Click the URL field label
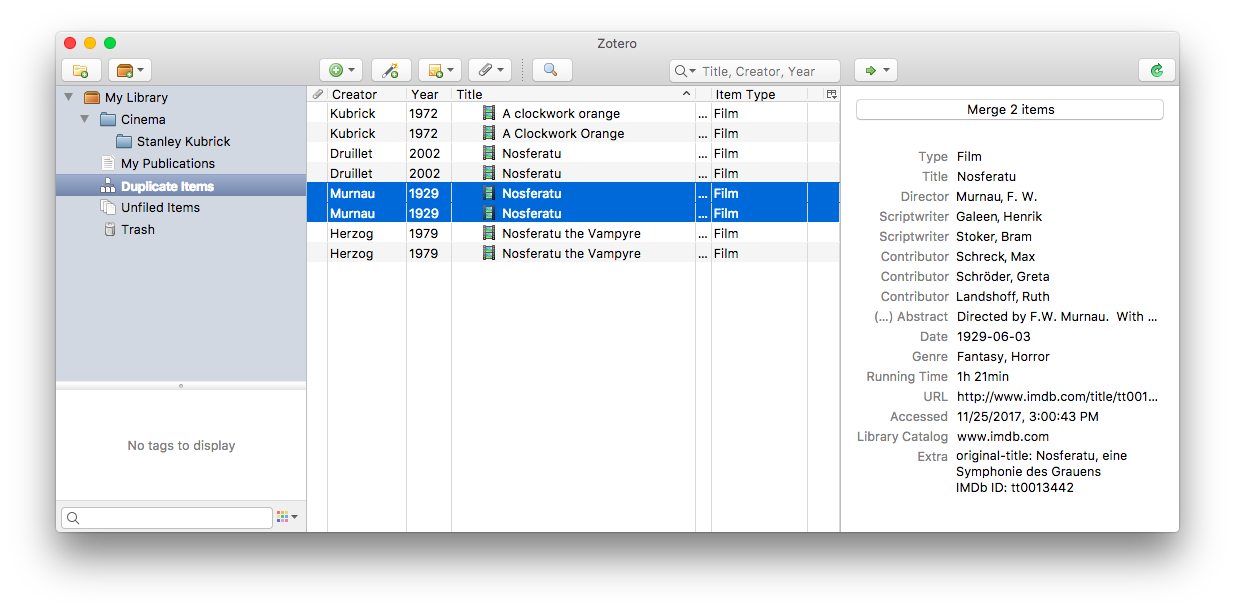The image size is (1235, 612). (935, 396)
